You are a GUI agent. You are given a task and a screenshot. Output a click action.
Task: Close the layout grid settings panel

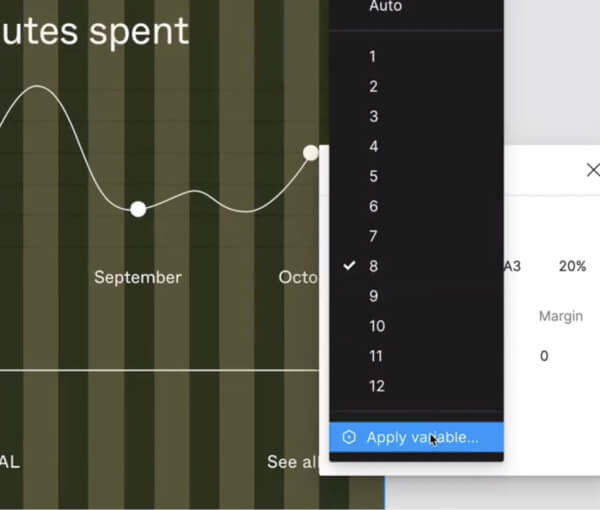coord(592,170)
